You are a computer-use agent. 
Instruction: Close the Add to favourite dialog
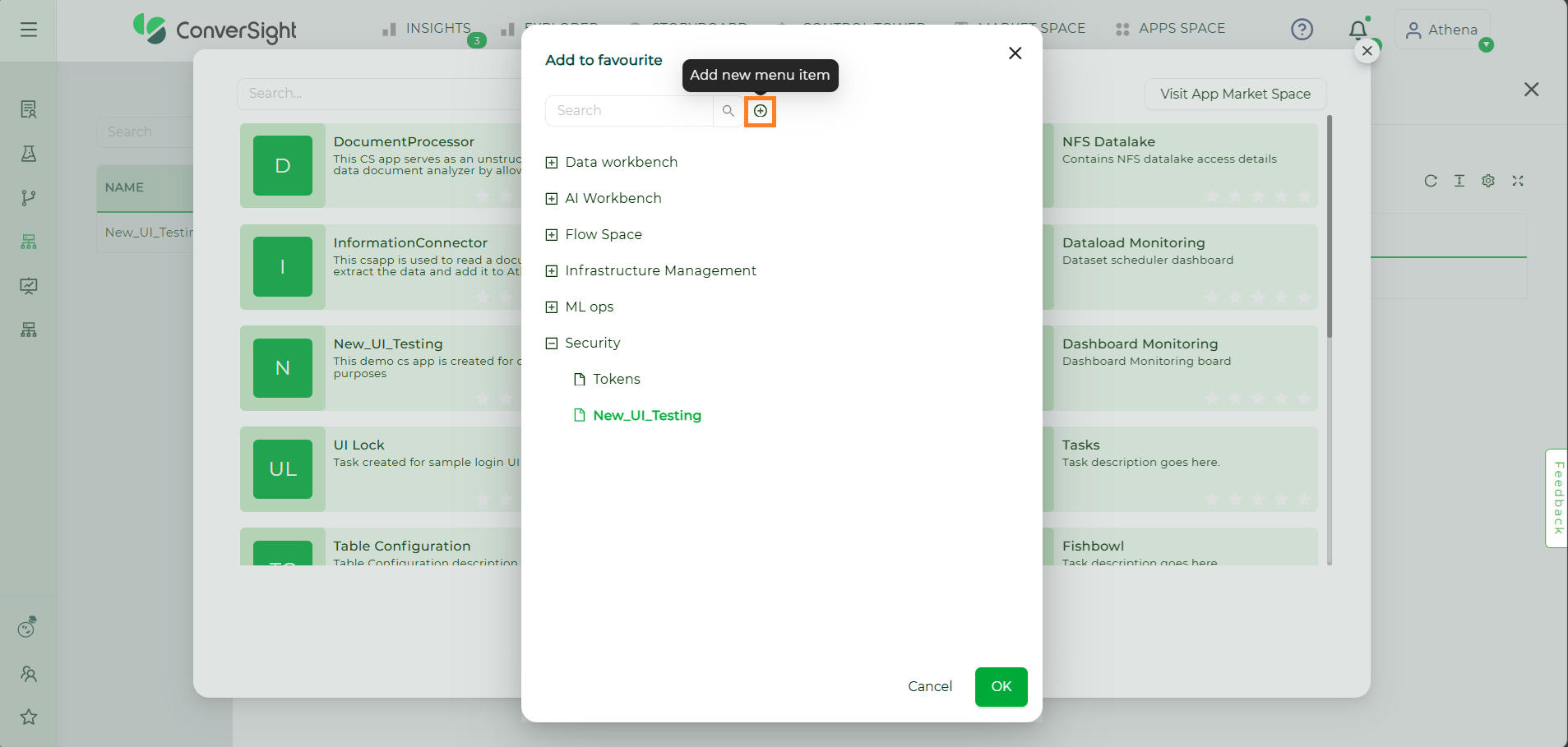coord(1015,53)
